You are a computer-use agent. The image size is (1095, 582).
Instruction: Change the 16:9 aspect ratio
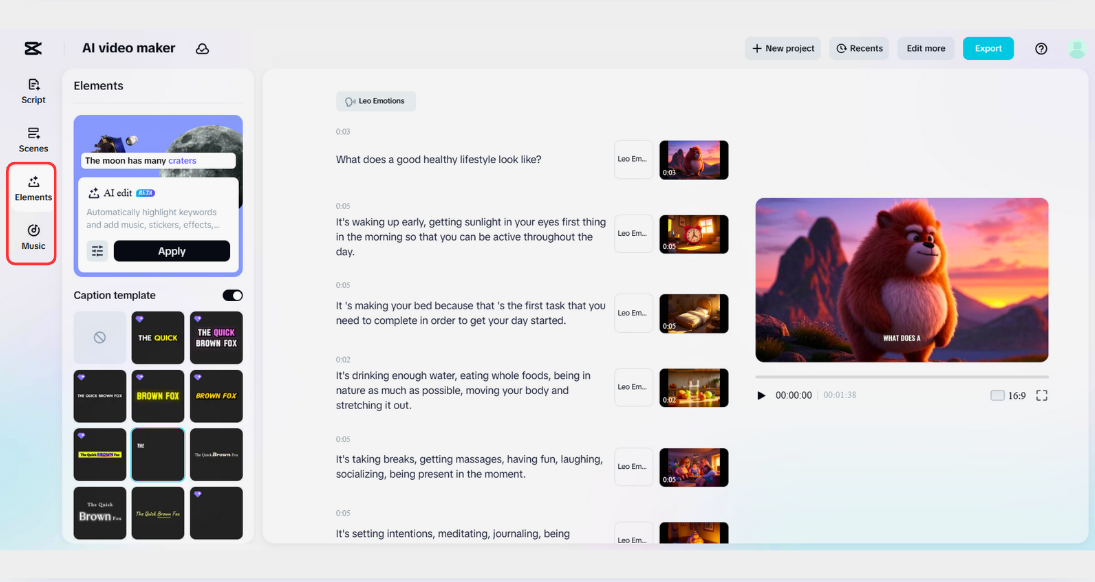(1008, 395)
